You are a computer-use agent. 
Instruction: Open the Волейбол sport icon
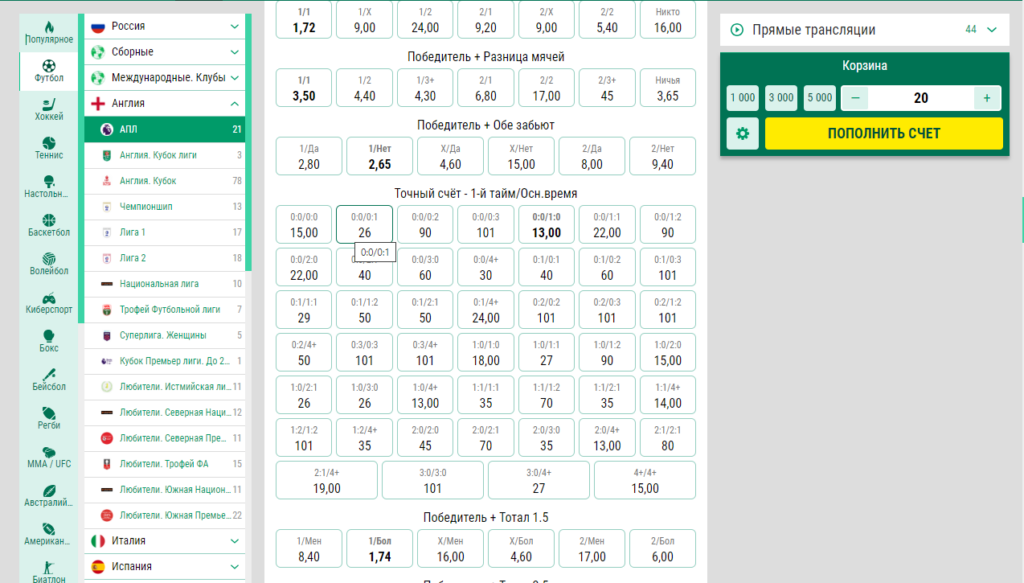point(49,263)
